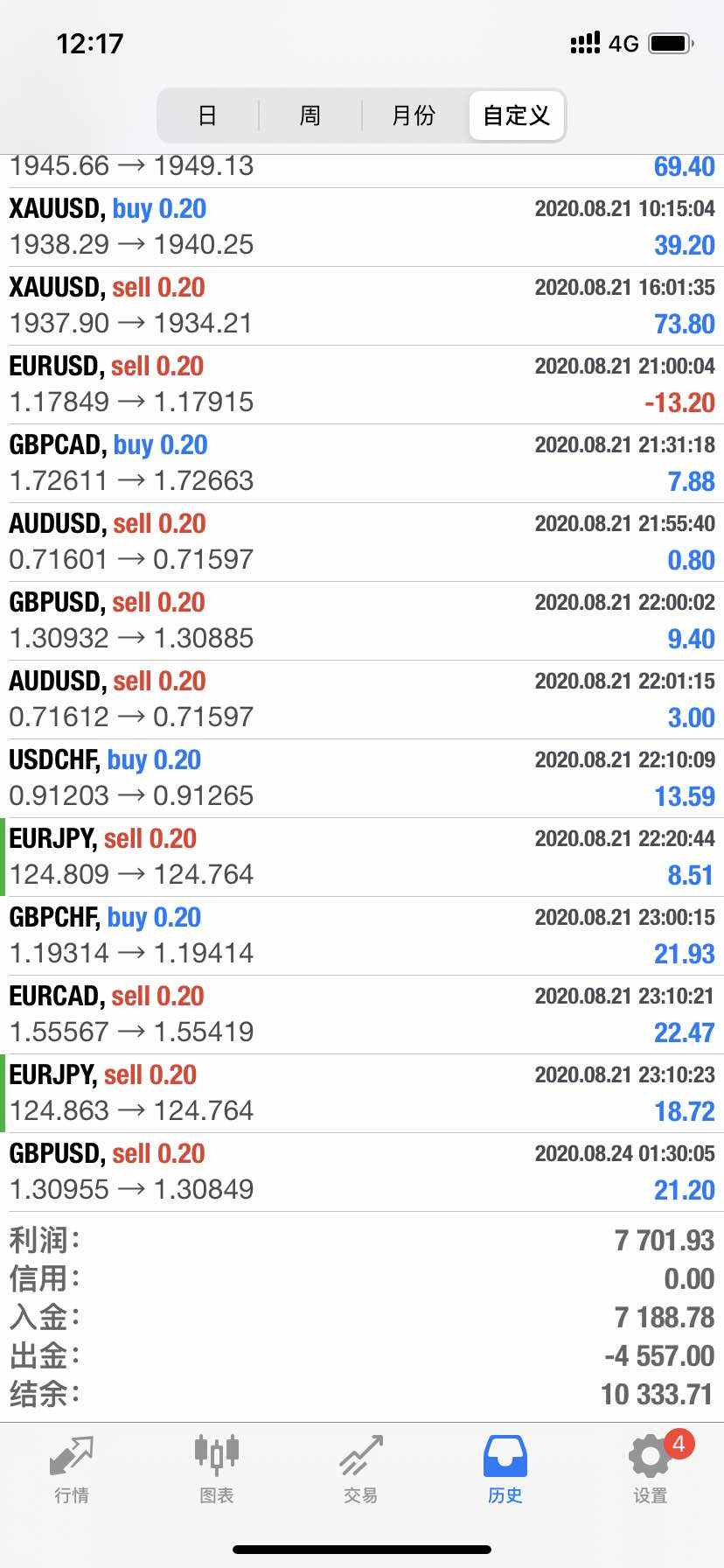Select XAUUSD buy trade at 10:15:04

pos(362,227)
